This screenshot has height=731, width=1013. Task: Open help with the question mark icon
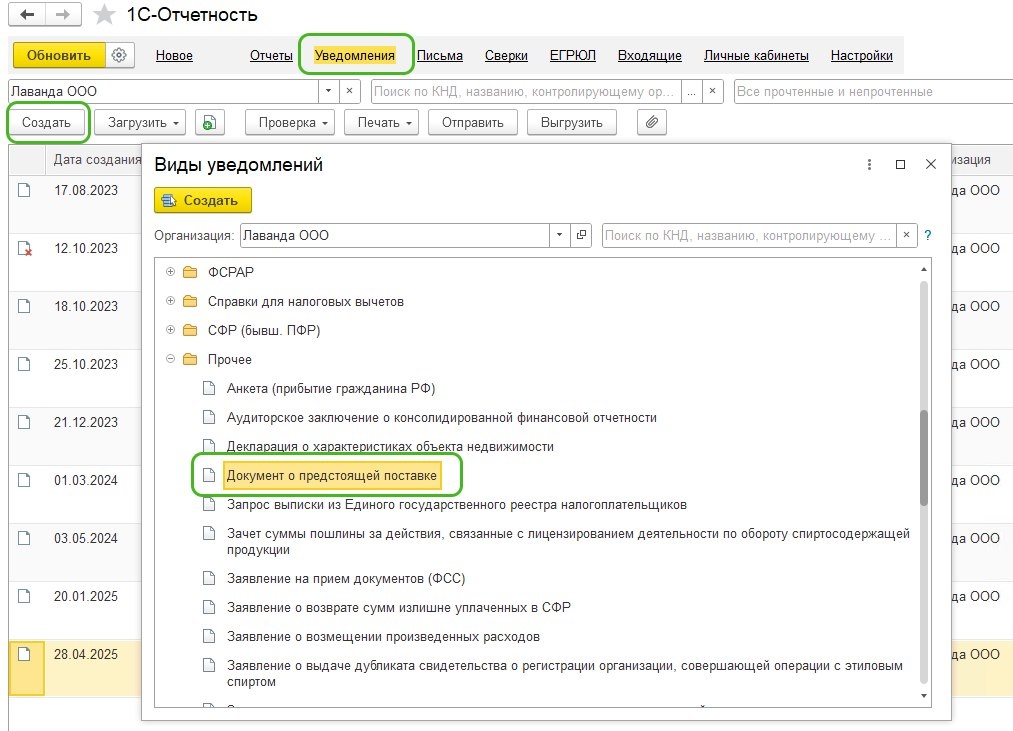pyautogui.click(x=928, y=235)
